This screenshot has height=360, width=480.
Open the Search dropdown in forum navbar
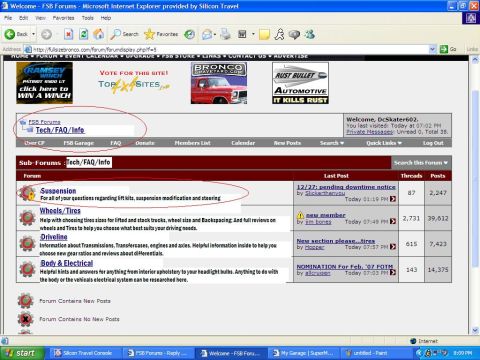tap(332, 143)
